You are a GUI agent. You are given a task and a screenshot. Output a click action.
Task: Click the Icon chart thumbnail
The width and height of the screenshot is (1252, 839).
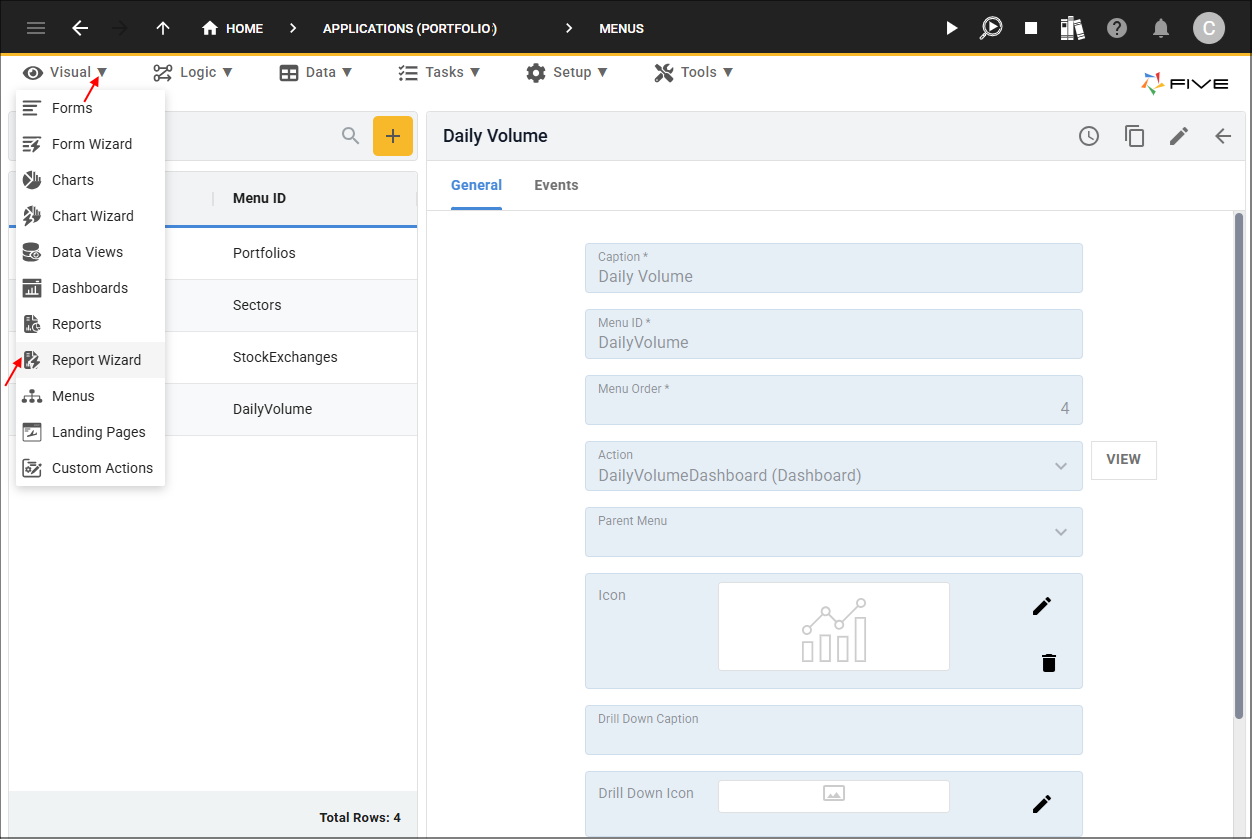point(833,627)
